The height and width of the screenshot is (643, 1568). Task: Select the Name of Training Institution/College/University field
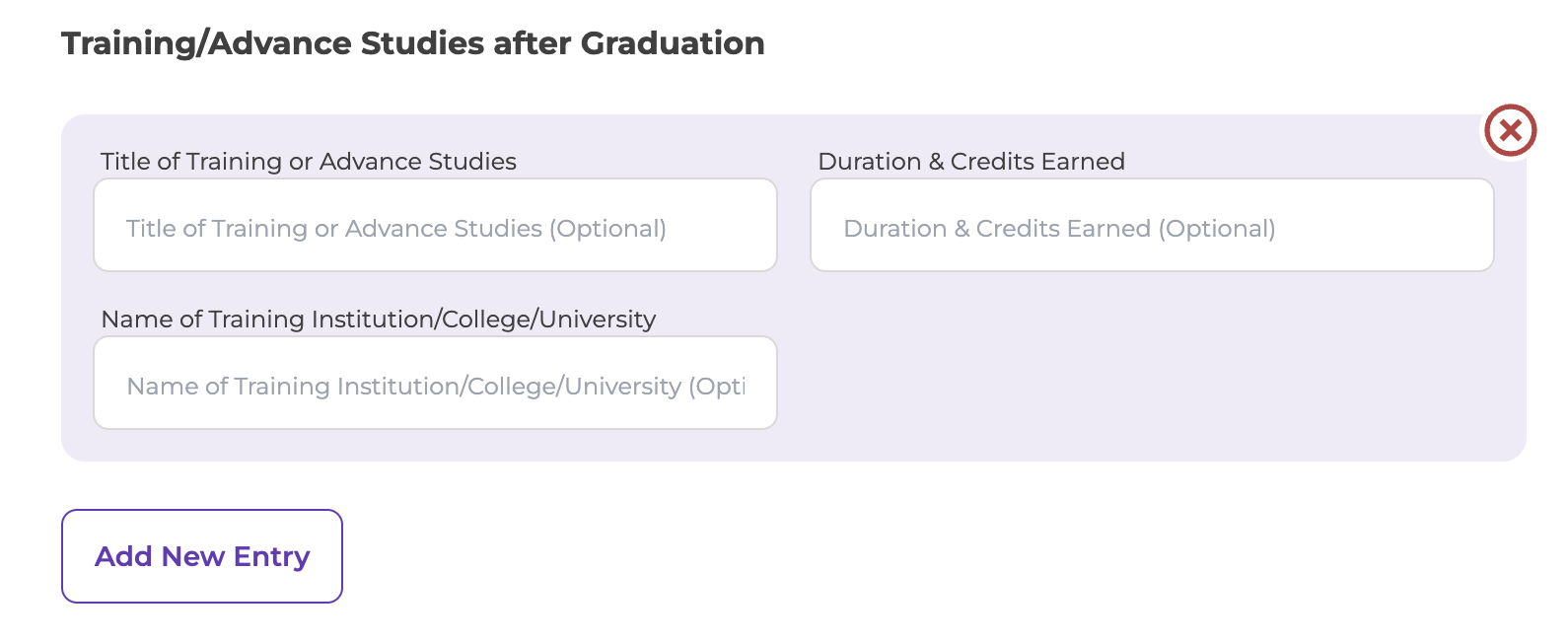tap(435, 383)
